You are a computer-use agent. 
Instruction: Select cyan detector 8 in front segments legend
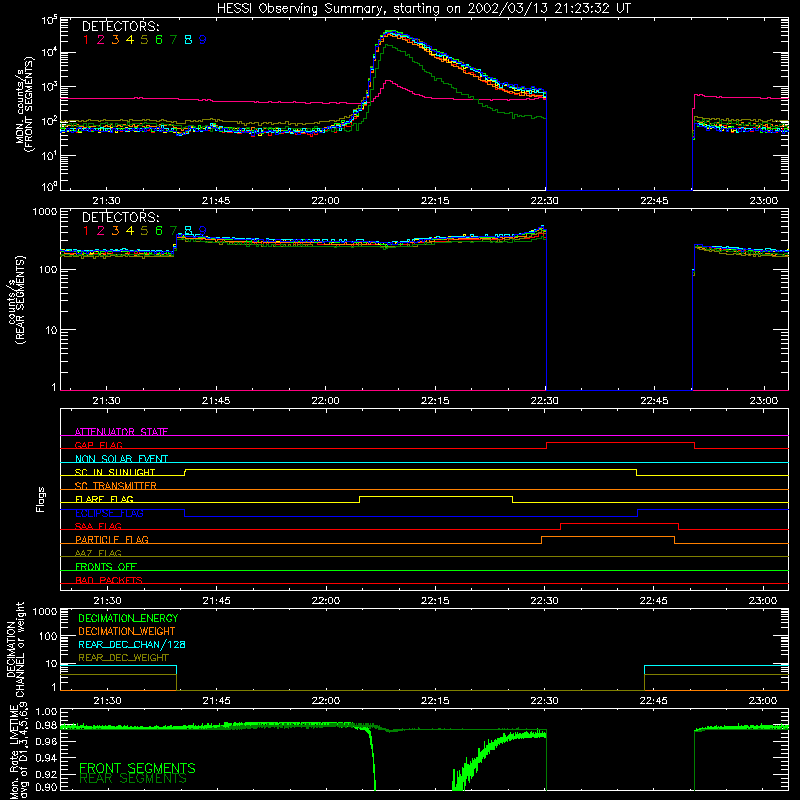point(188,40)
